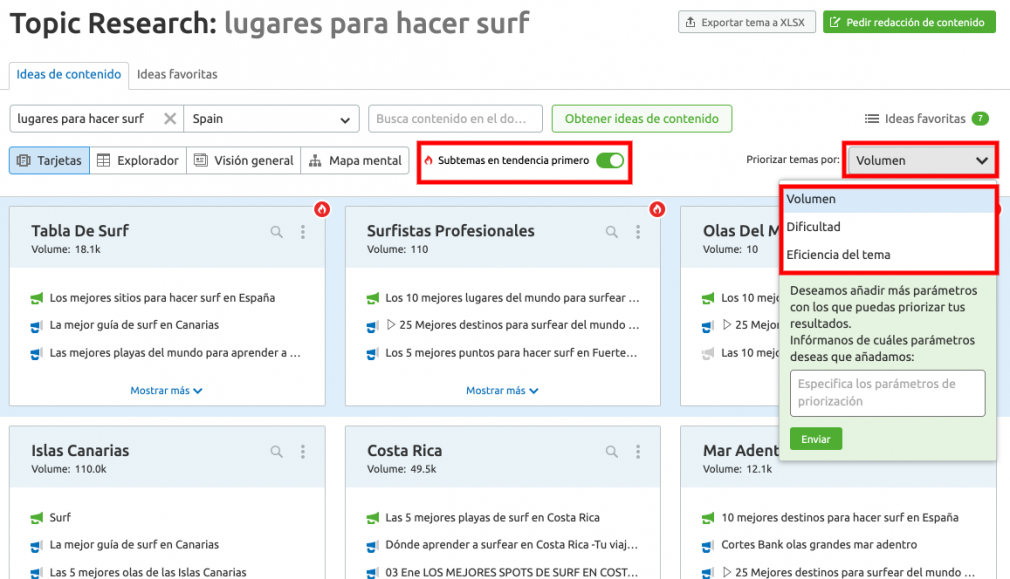The height and width of the screenshot is (579, 1010).
Task: Click 'Obtener ideas de contenido' button
Action: coord(642,119)
